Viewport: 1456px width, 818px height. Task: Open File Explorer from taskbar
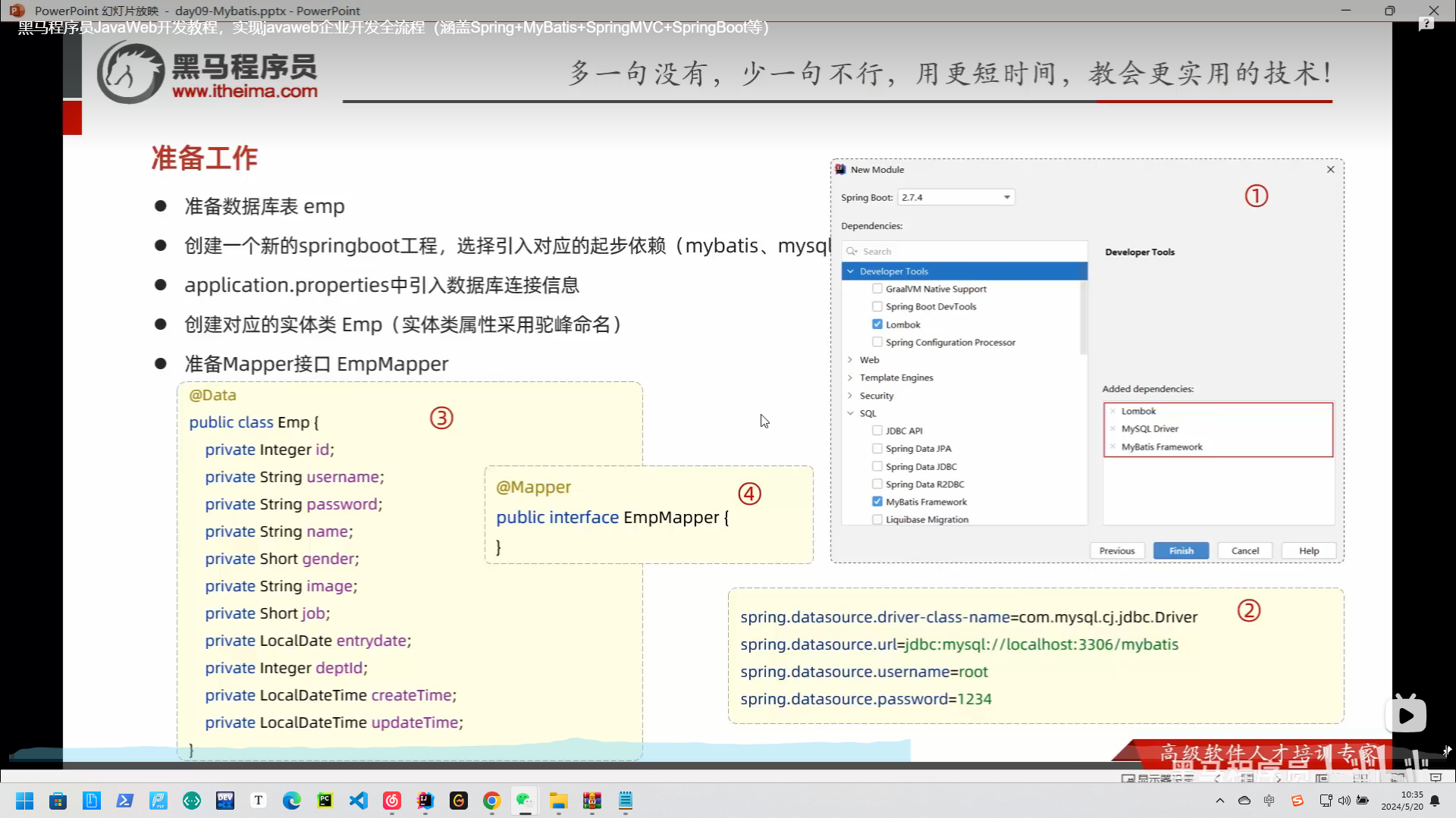coord(559,801)
